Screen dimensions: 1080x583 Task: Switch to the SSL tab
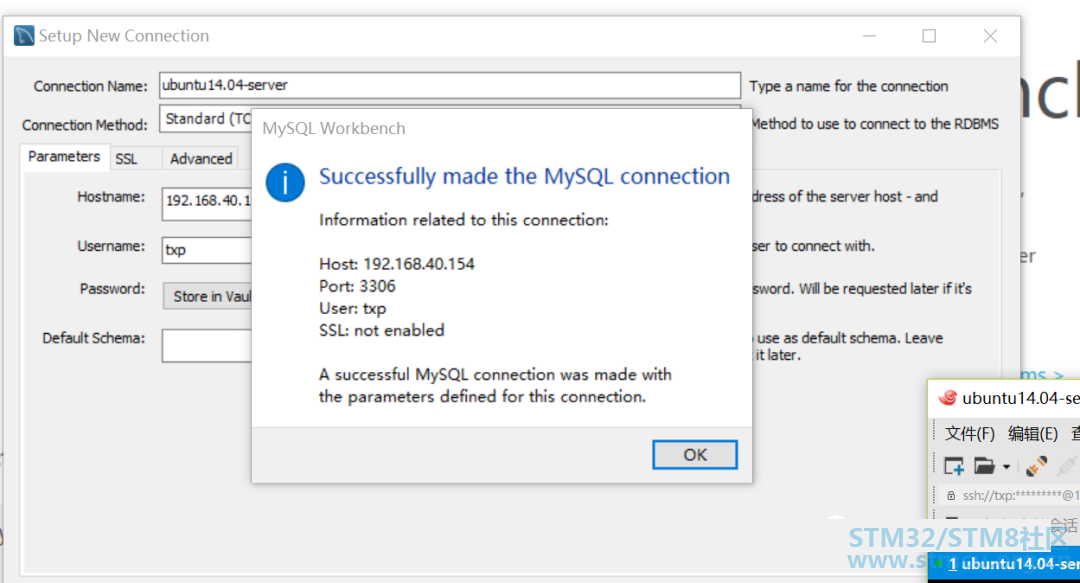126,158
